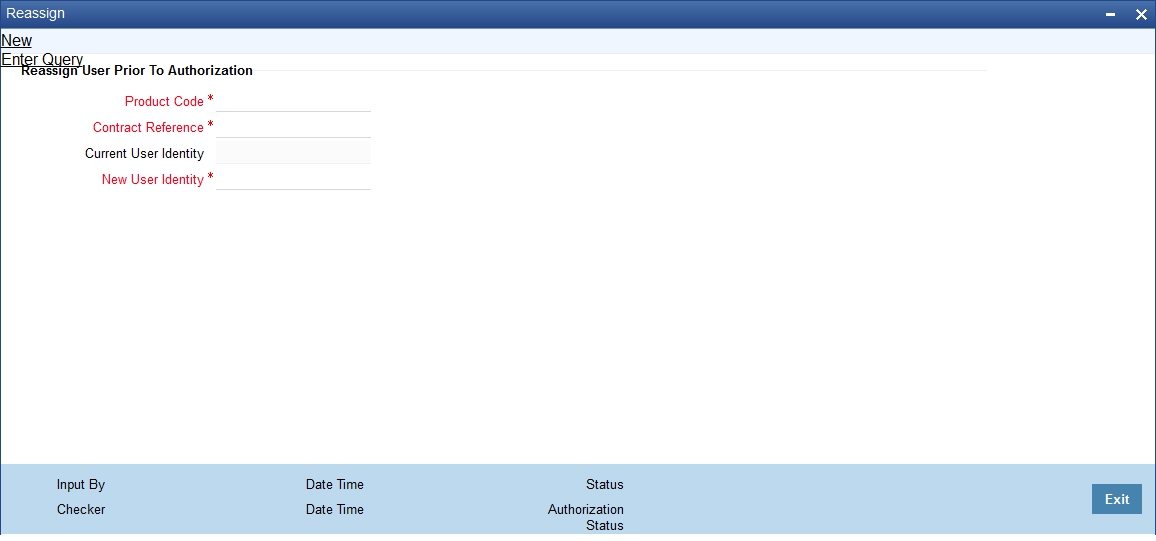Viewport: 1156px width, 541px height.
Task: Click the Input By label
Action: (81, 485)
